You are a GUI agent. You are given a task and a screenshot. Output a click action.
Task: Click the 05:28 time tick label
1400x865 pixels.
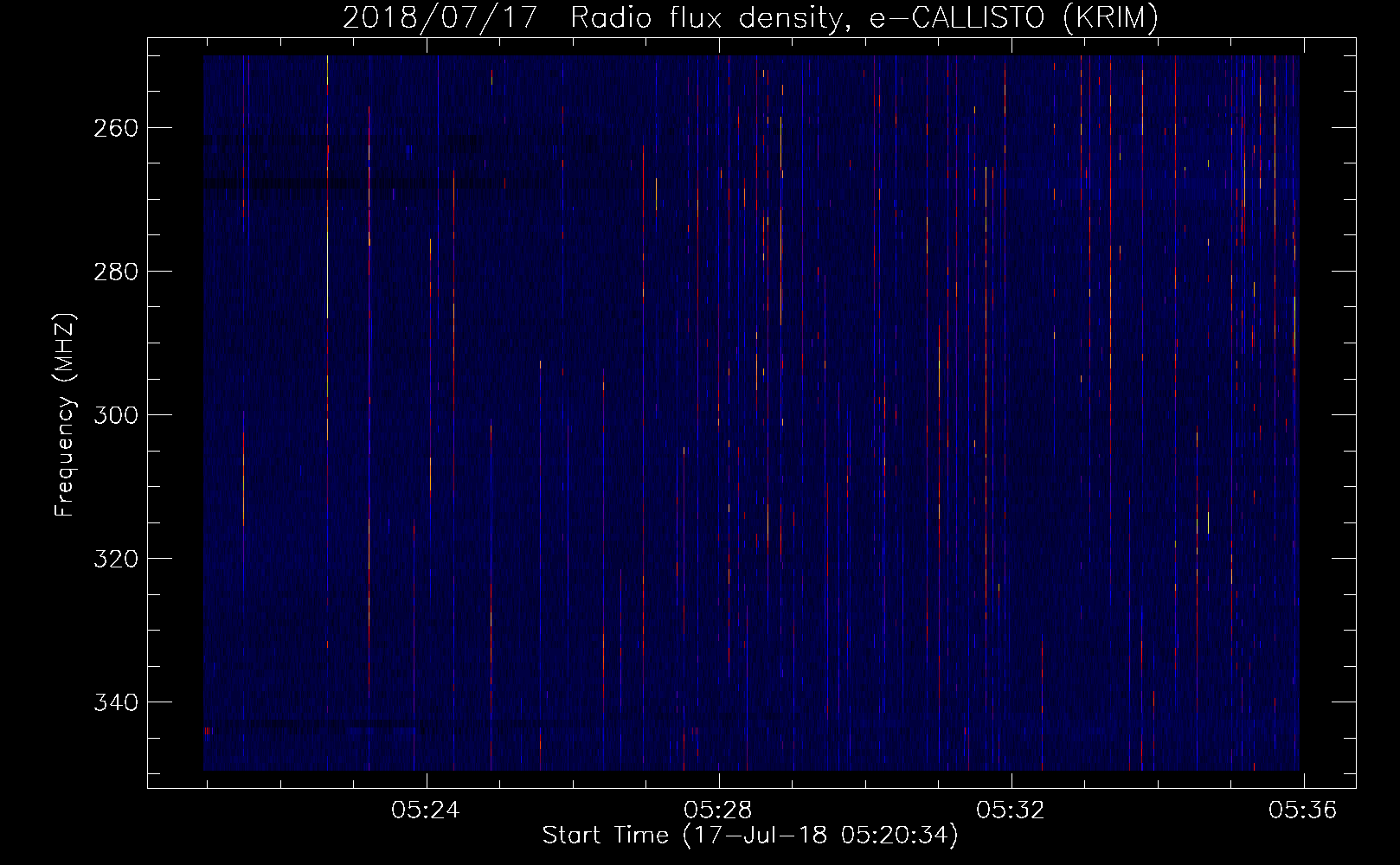click(718, 811)
